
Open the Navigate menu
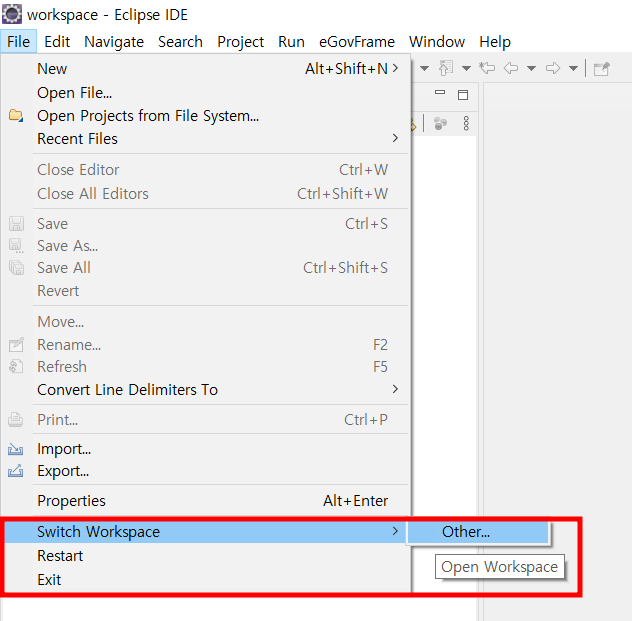[x=114, y=42]
